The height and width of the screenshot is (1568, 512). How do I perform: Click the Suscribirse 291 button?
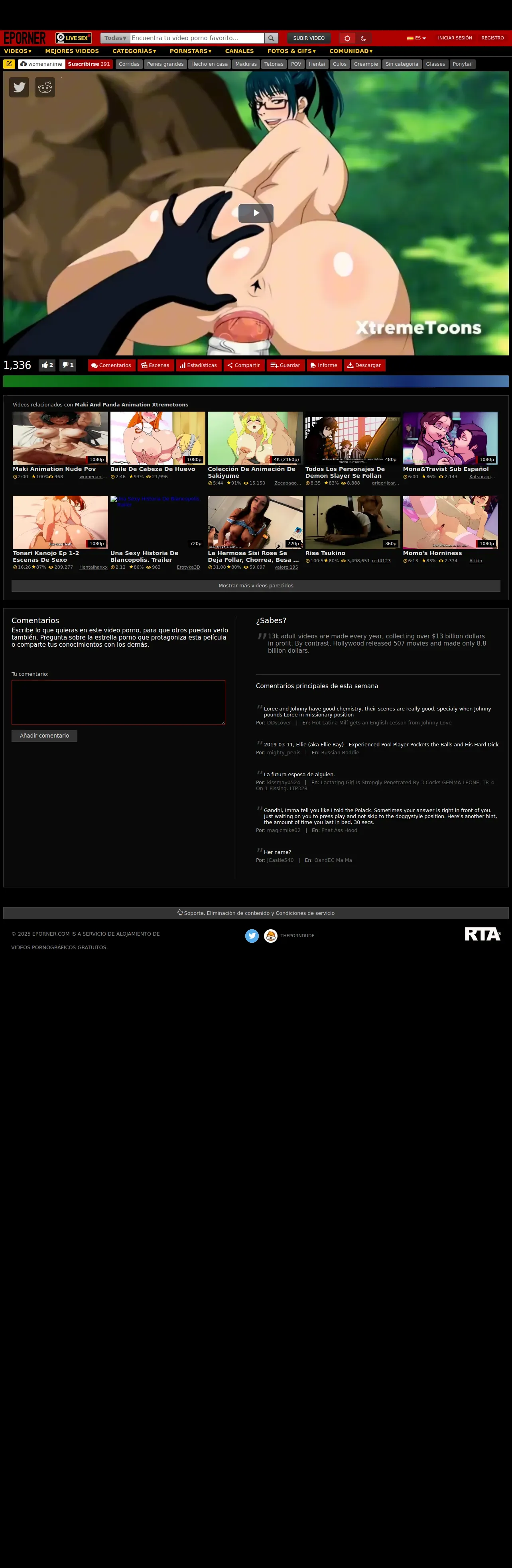(x=89, y=64)
